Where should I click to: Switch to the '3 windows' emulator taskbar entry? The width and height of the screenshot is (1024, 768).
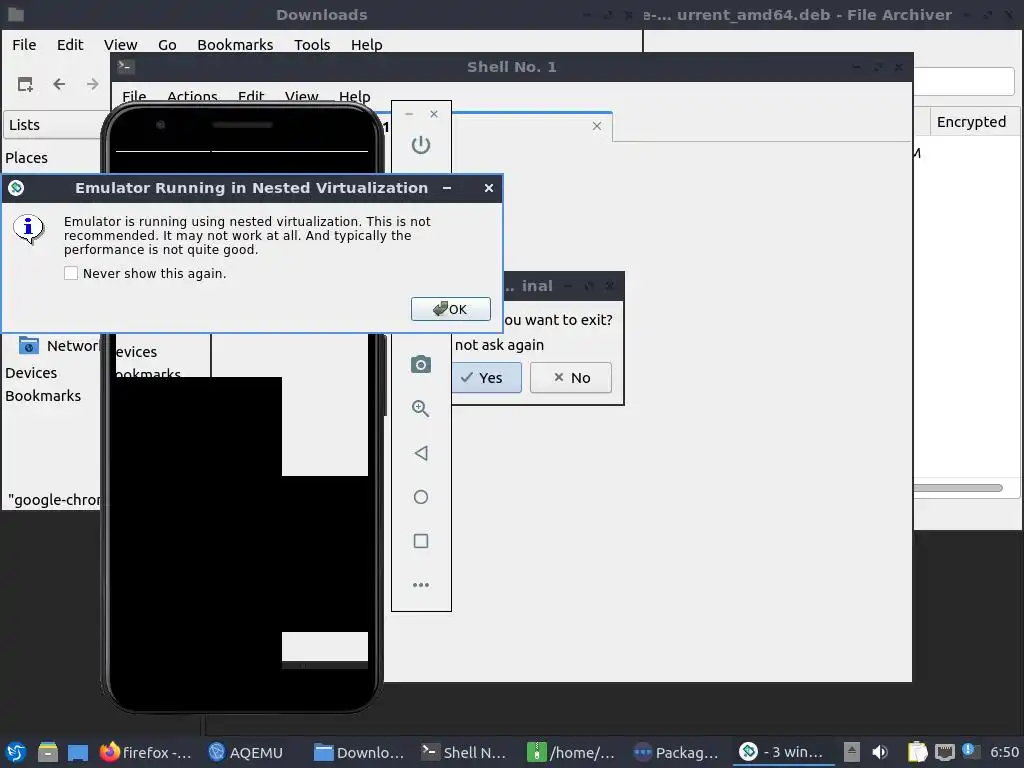pyautogui.click(x=782, y=752)
